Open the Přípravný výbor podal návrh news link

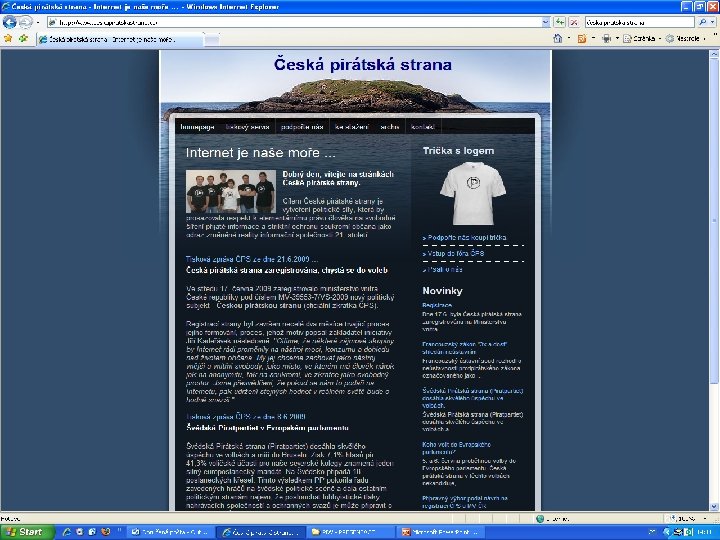point(465,502)
